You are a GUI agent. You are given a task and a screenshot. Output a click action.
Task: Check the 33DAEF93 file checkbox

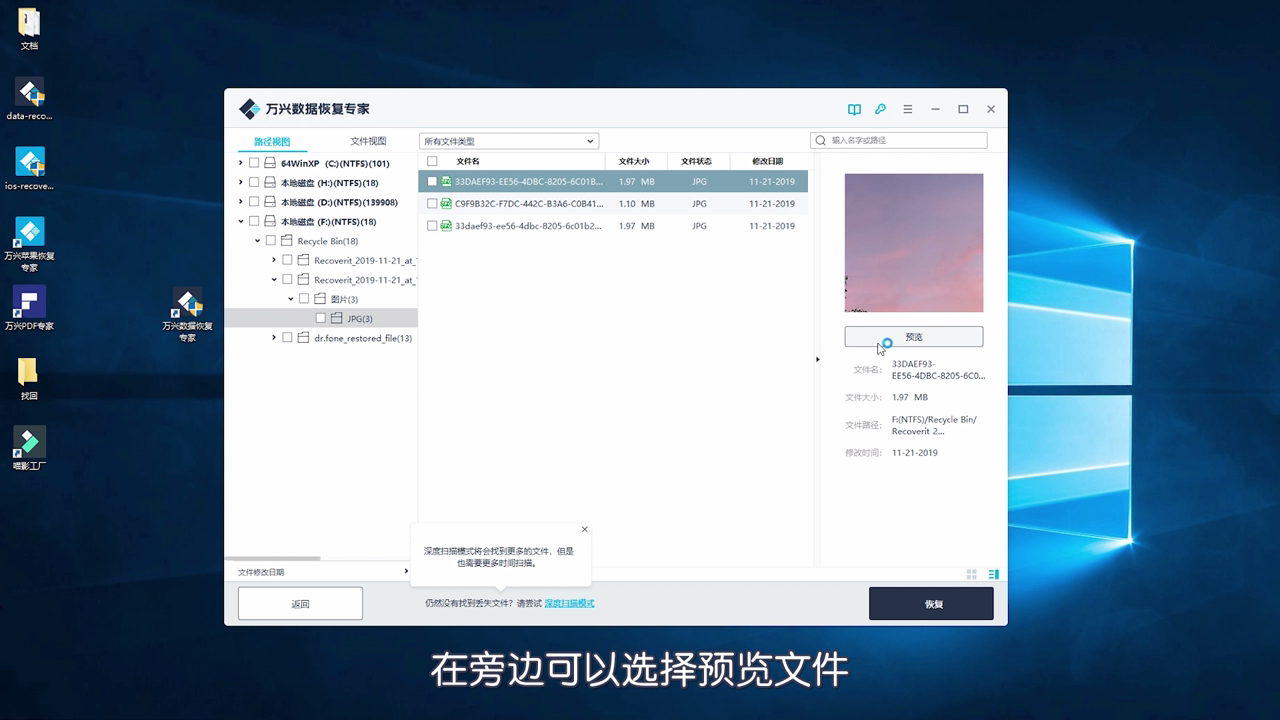(432, 181)
